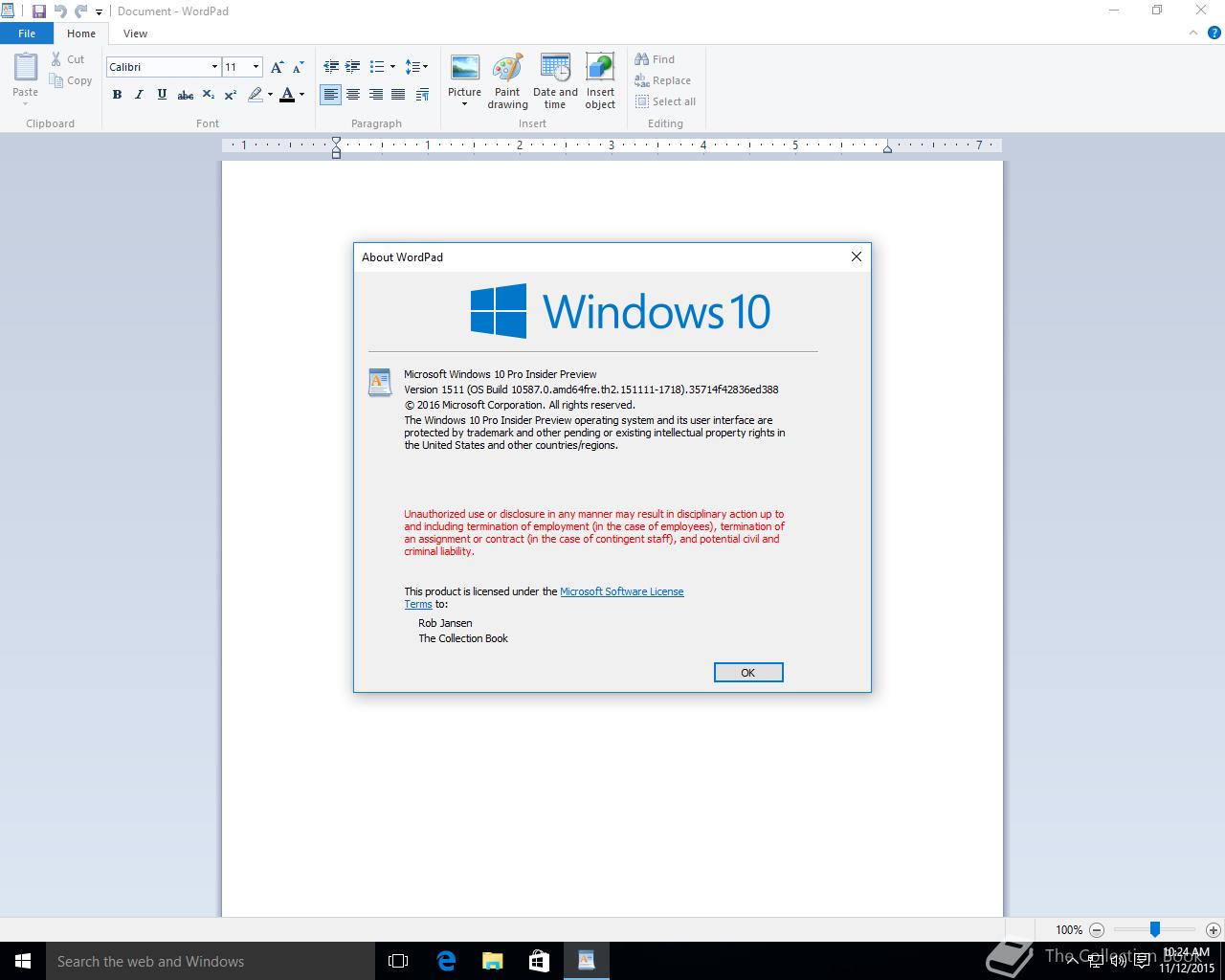Open the Line spacing dropdown

point(416,67)
